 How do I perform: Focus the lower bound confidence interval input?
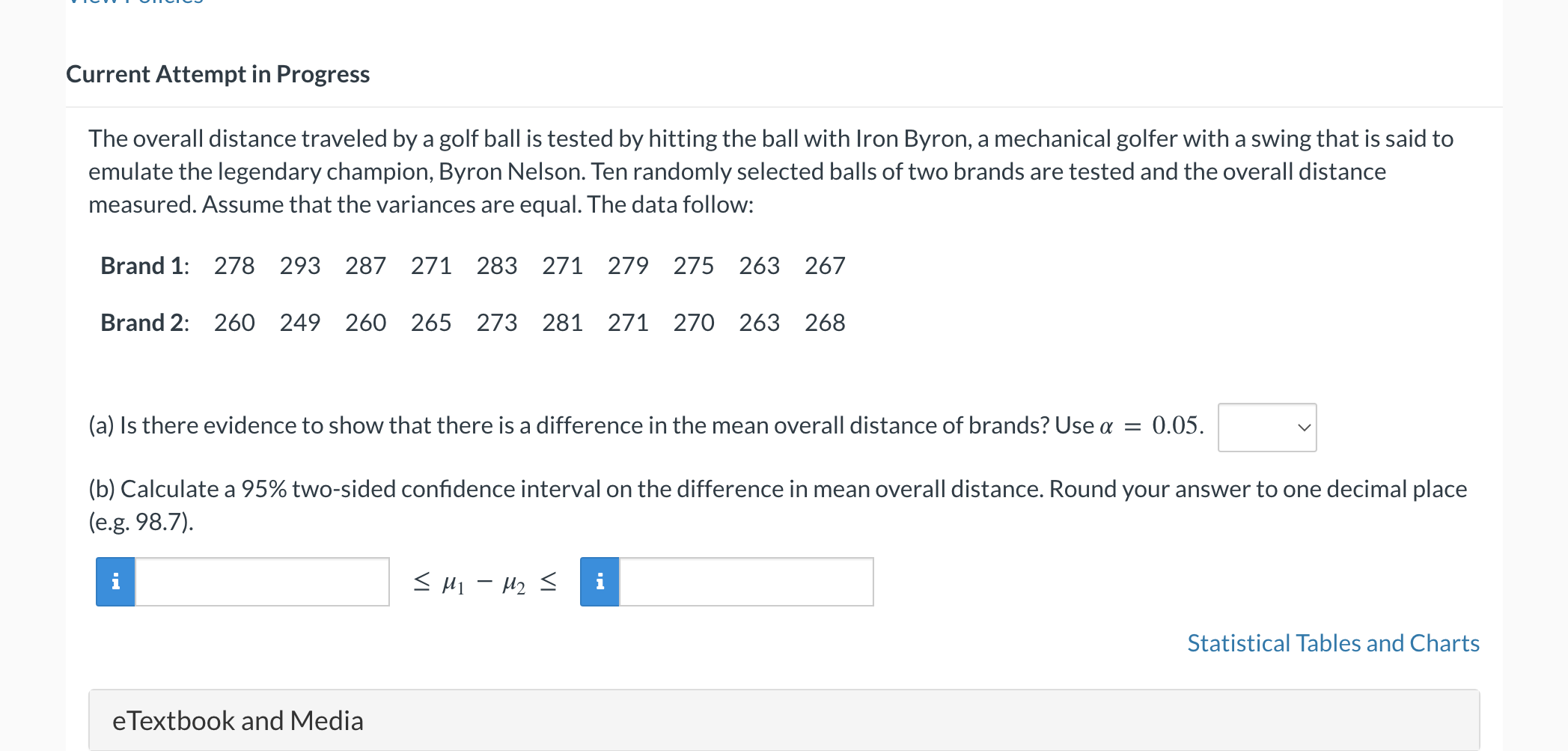click(x=262, y=582)
